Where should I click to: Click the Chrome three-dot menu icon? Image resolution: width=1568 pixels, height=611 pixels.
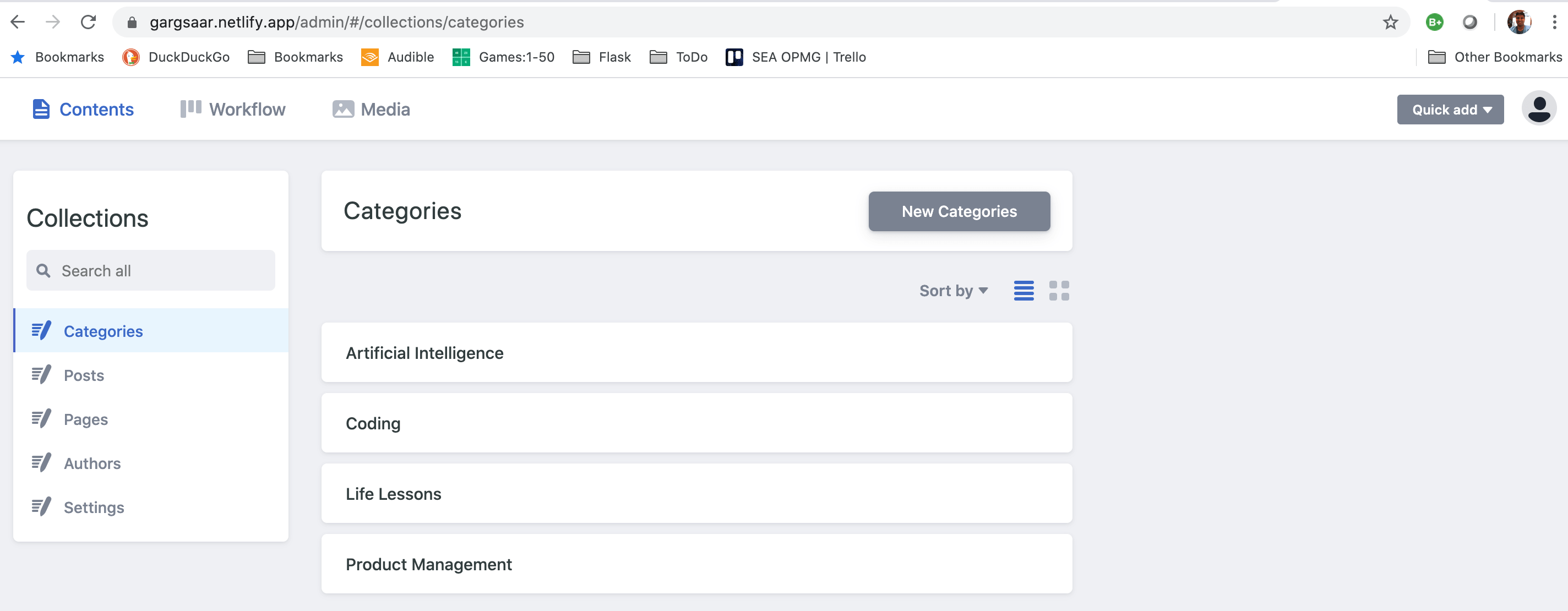[x=1554, y=23]
